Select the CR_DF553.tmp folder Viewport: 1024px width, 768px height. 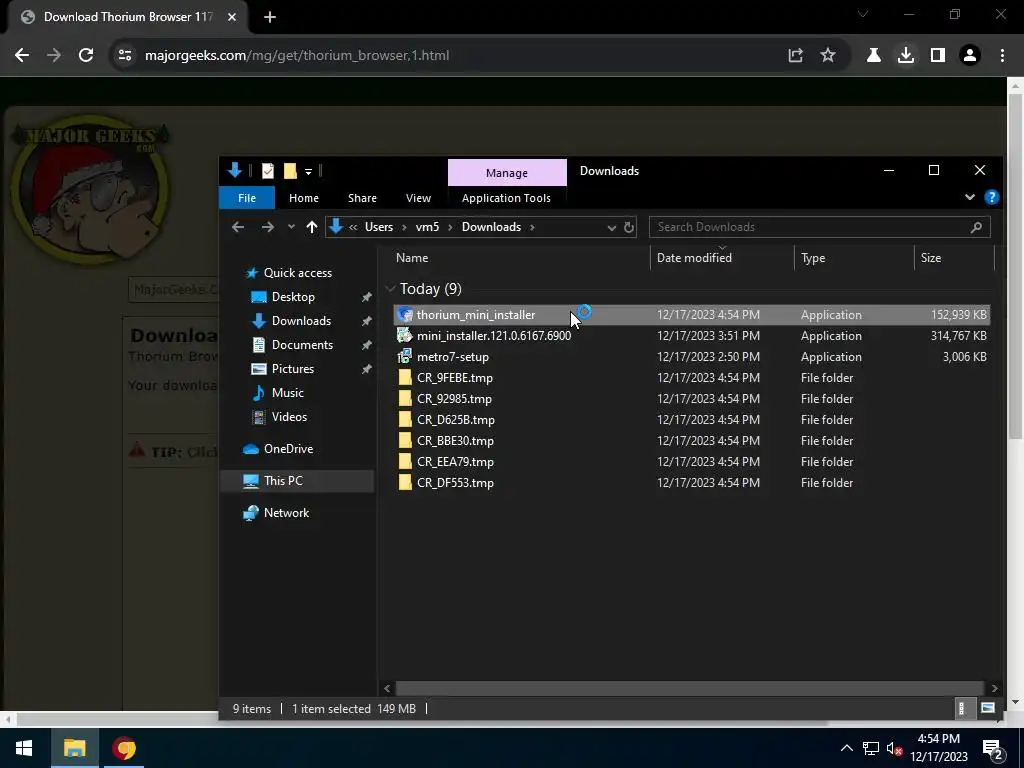[x=692, y=483]
